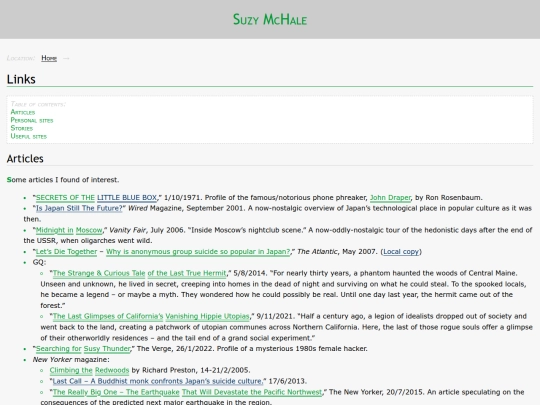Open 'Secrets of the Little Blue Box' article
The height and width of the screenshot is (405, 540).
point(96,198)
